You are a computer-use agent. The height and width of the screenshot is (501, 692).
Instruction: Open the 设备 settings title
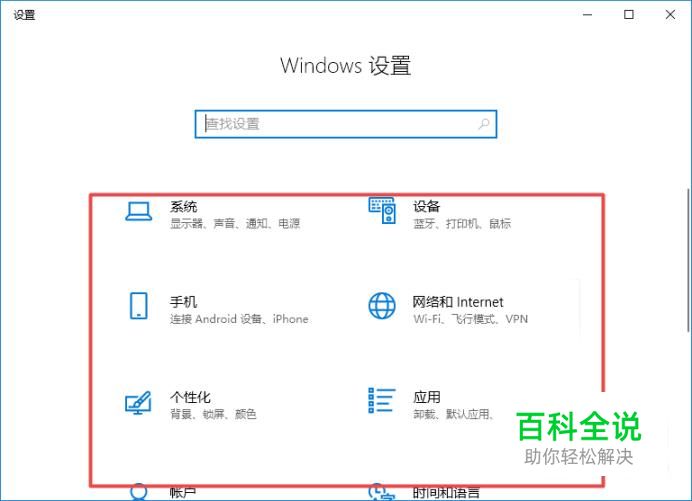click(x=427, y=206)
